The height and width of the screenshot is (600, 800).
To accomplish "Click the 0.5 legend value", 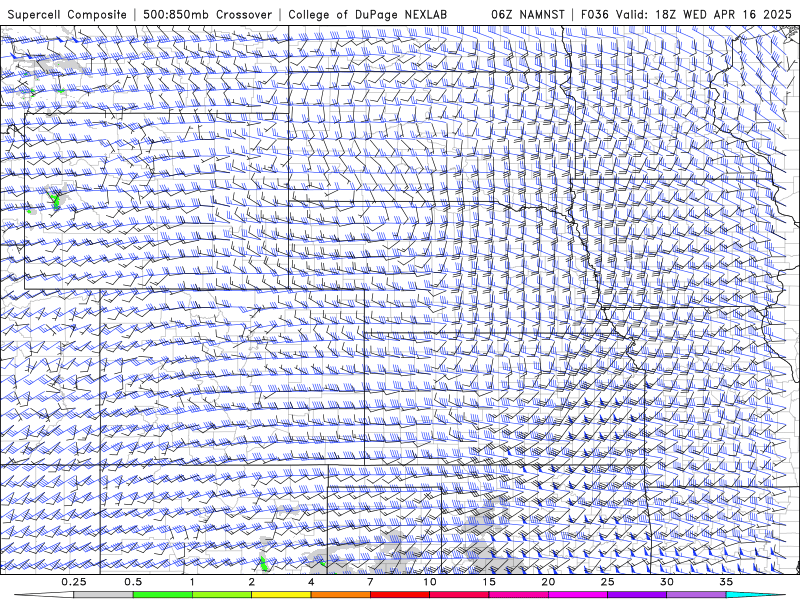I will coord(133,582).
